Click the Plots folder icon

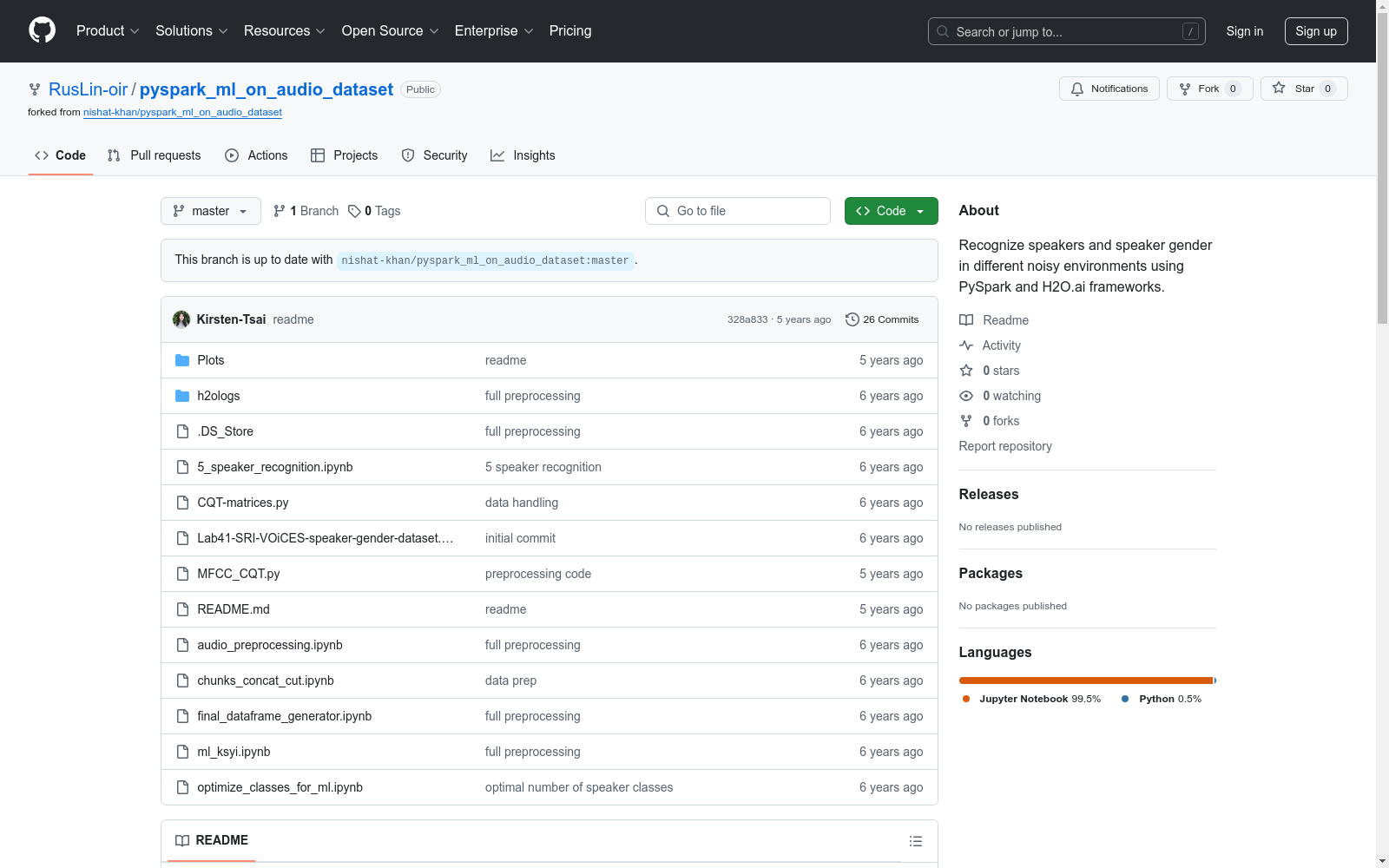(x=182, y=360)
